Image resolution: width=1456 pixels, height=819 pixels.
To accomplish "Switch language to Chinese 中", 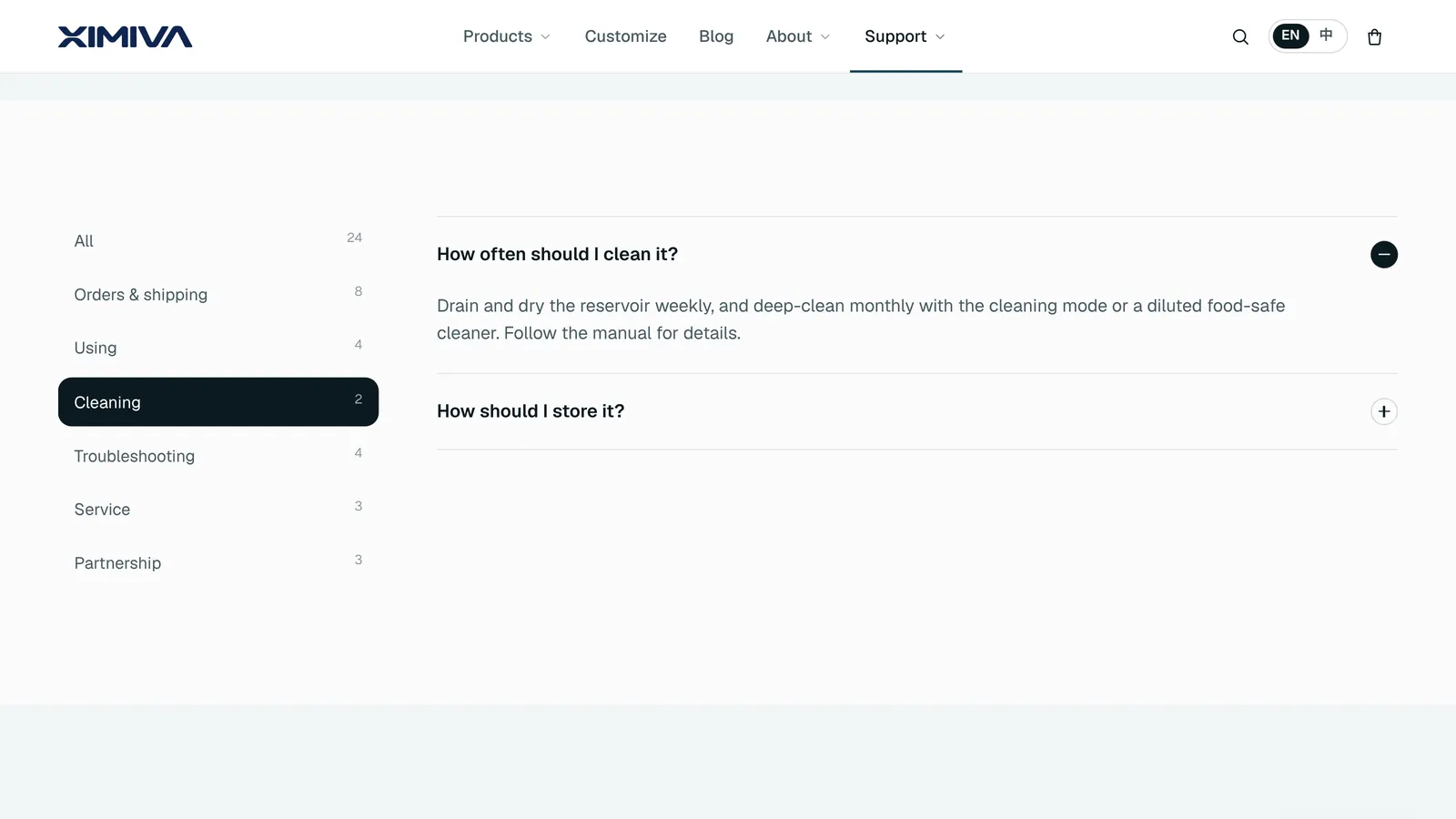I will click(1326, 35).
